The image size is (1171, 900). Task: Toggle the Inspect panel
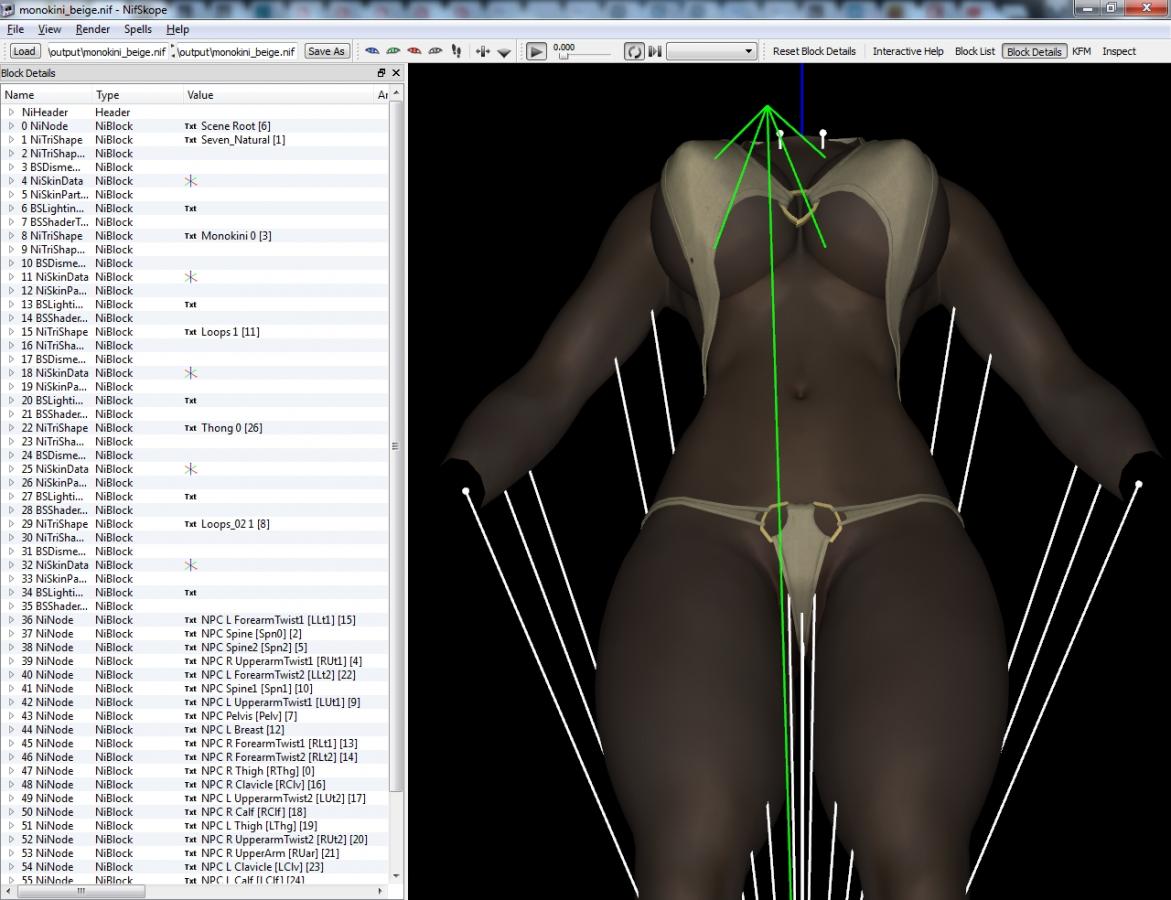pyautogui.click(x=1119, y=52)
